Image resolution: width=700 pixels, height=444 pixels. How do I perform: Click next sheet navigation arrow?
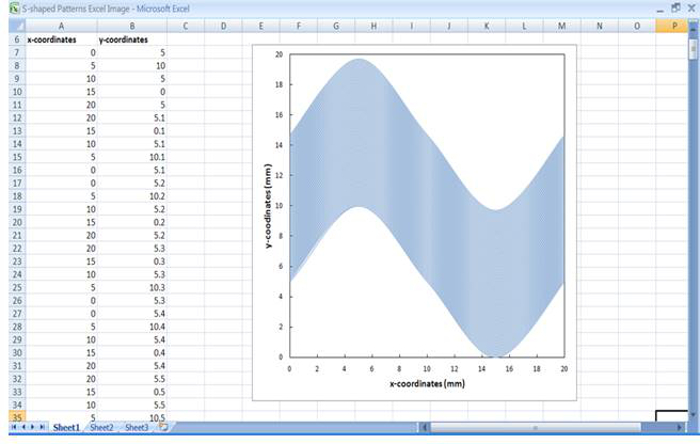coord(32,427)
